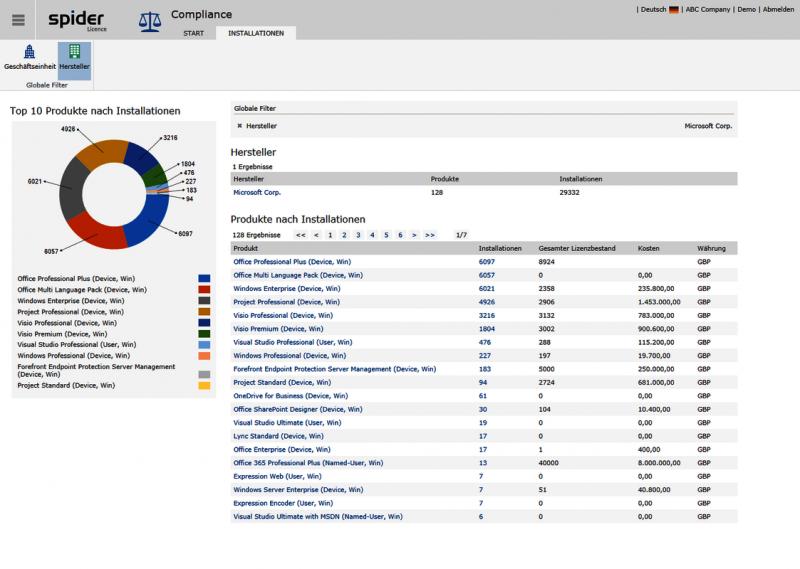This screenshot has height=569, width=800.
Task: Click the Compliance scales icon
Action: (150, 22)
